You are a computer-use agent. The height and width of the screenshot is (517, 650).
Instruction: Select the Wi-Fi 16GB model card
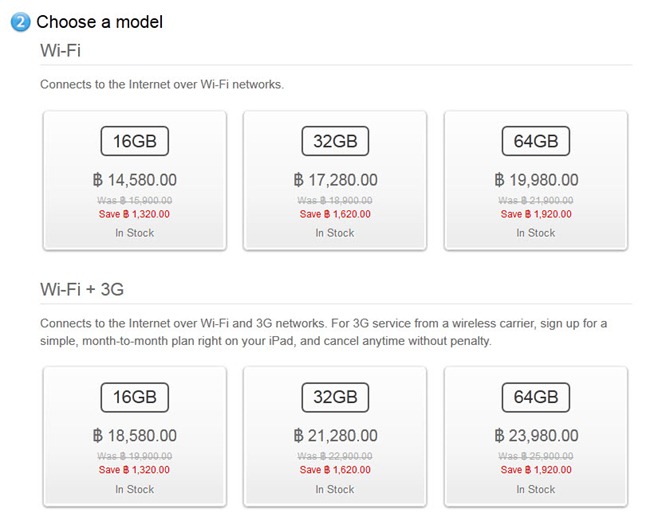click(x=135, y=180)
